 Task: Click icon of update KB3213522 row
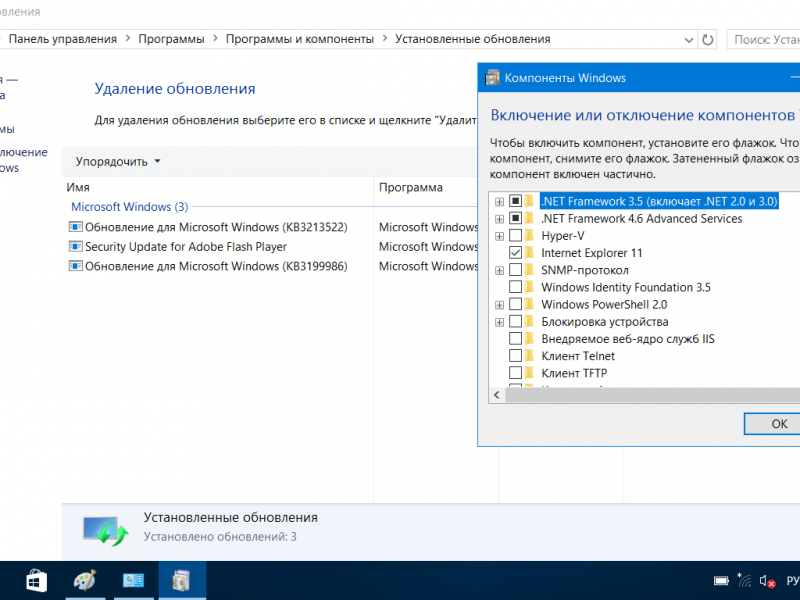click(x=76, y=227)
